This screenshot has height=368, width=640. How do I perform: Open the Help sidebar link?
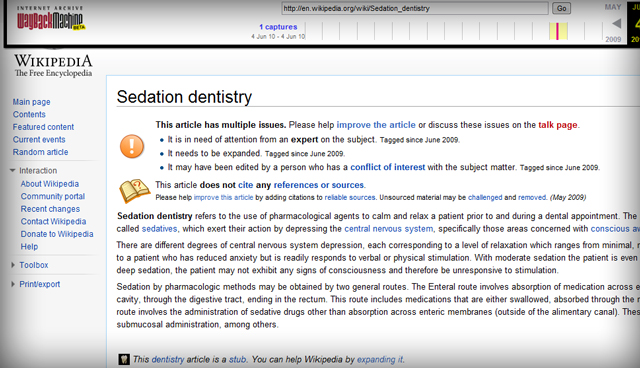[29, 247]
